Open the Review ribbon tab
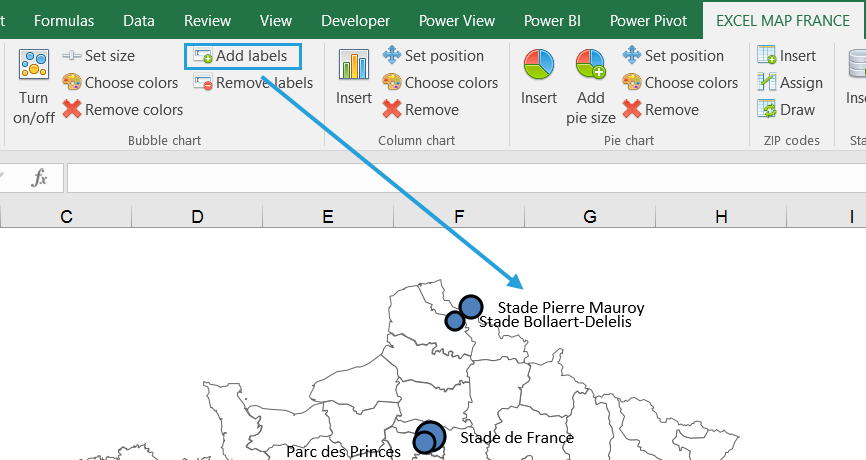866x460 pixels. (x=207, y=21)
